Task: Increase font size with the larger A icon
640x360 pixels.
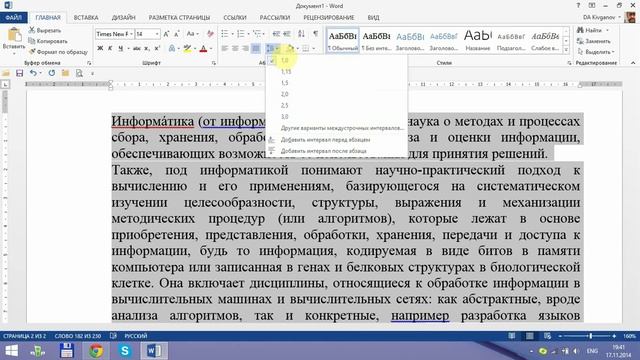Action: point(167,34)
